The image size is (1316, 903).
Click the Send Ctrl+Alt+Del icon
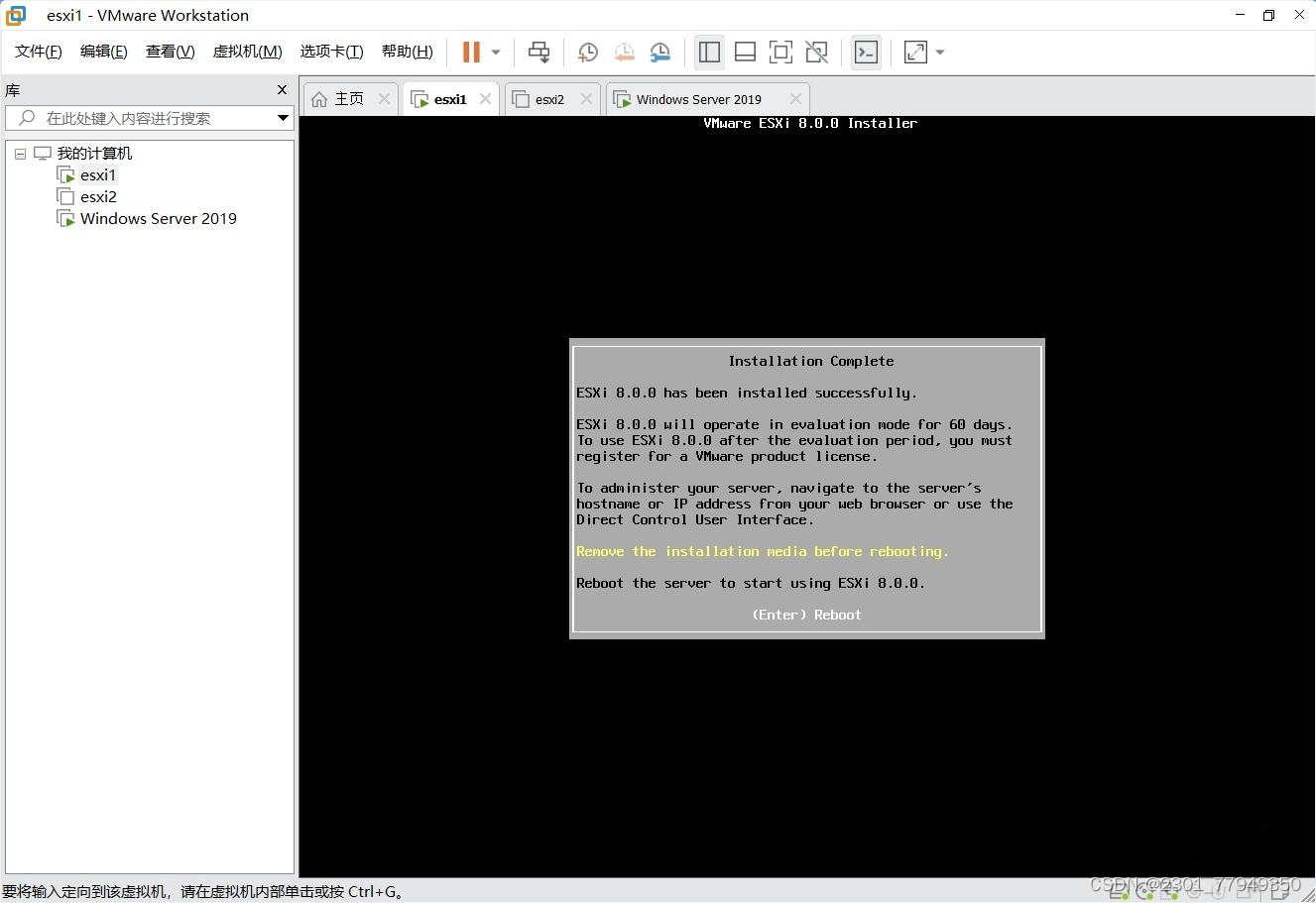(x=538, y=53)
